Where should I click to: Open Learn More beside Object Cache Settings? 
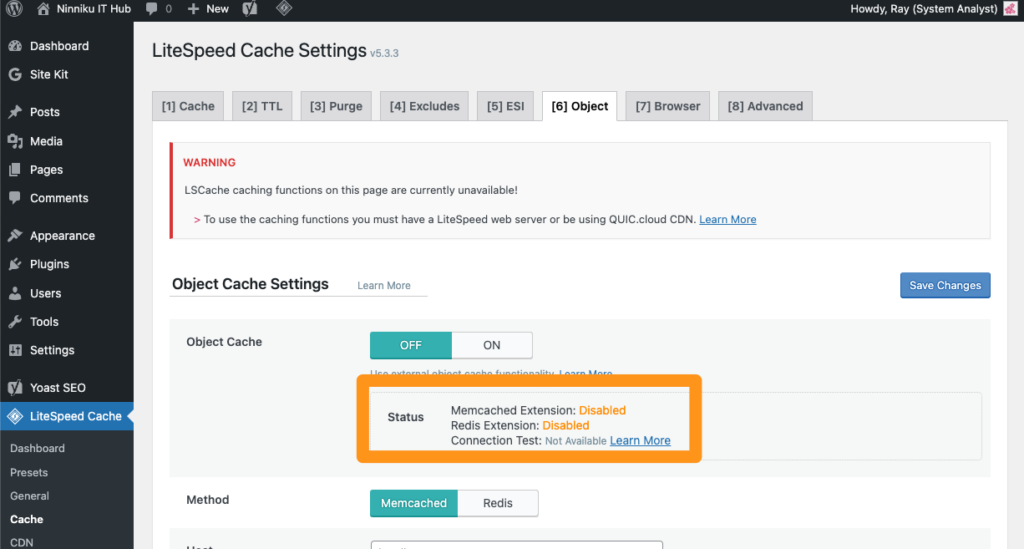(384, 285)
